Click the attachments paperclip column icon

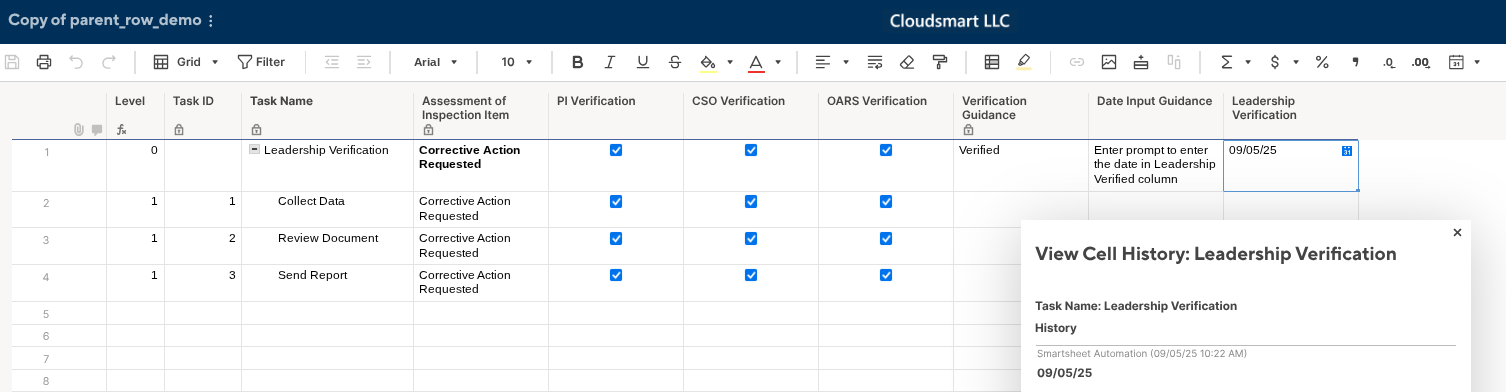[x=79, y=130]
